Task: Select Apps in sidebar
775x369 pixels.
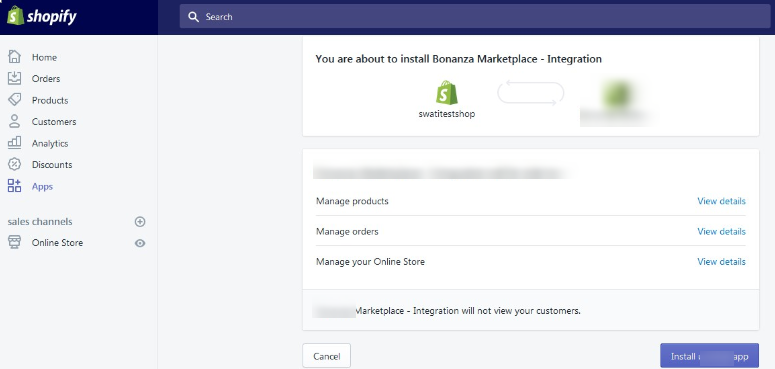Action: coord(43,187)
